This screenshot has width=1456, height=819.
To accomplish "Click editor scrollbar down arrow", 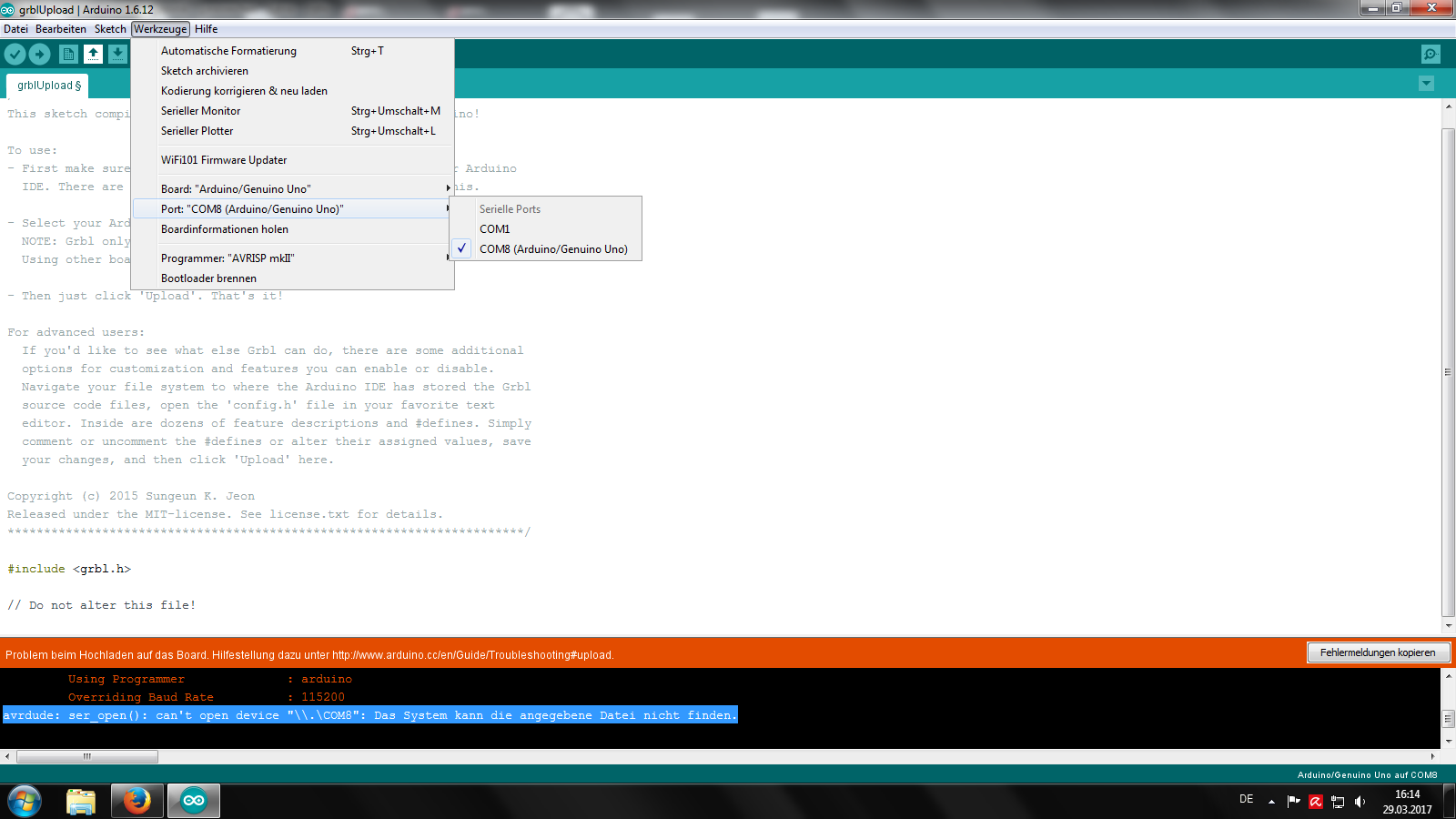I will click(x=1448, y=626).
